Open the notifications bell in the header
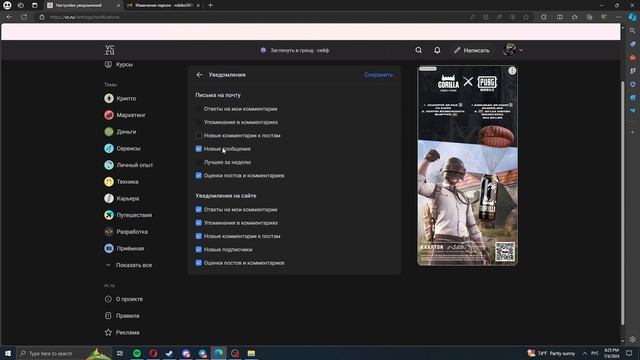 coord(437,50)
